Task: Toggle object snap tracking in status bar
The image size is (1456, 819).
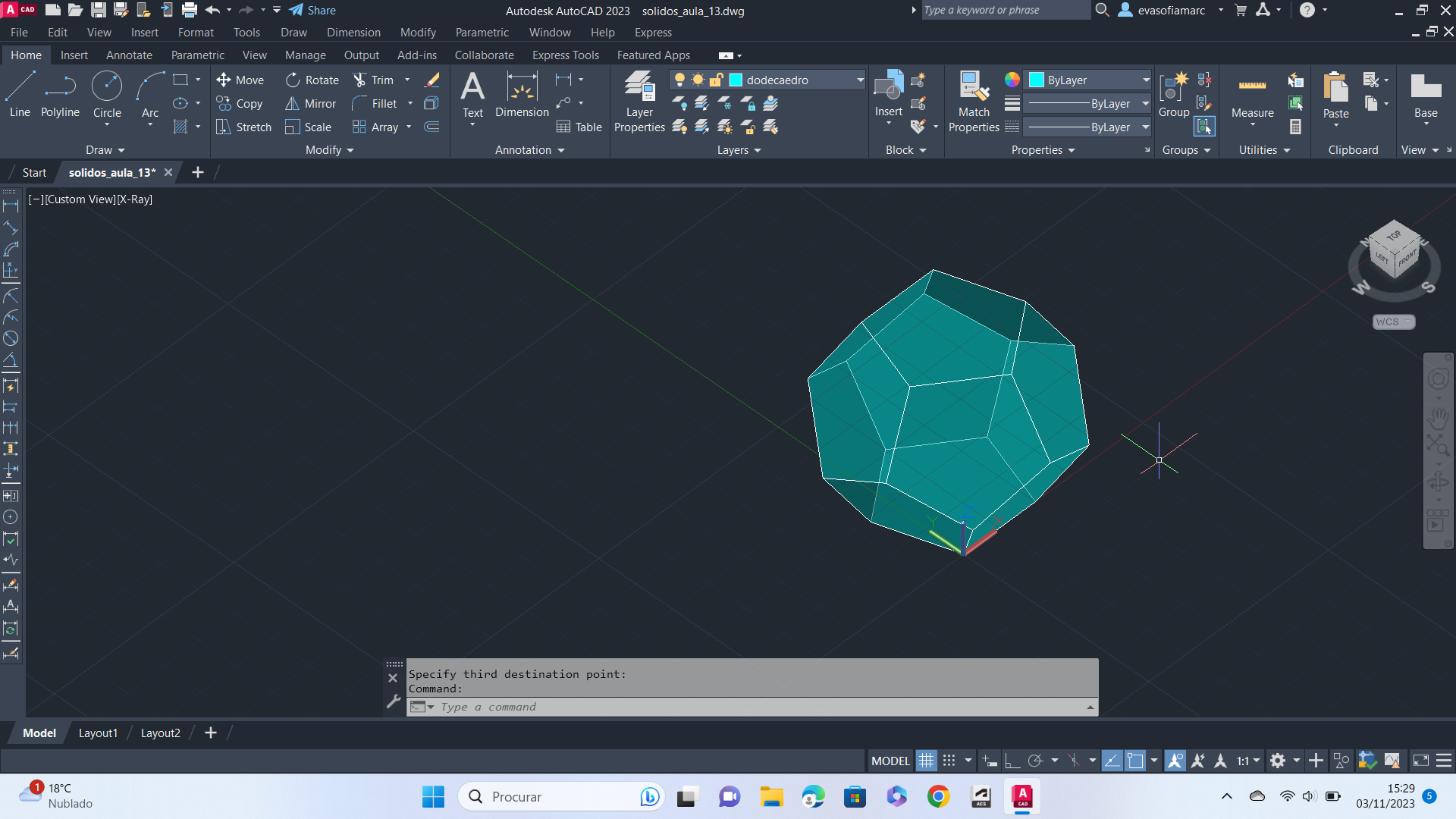Action: coord(1112,761)
